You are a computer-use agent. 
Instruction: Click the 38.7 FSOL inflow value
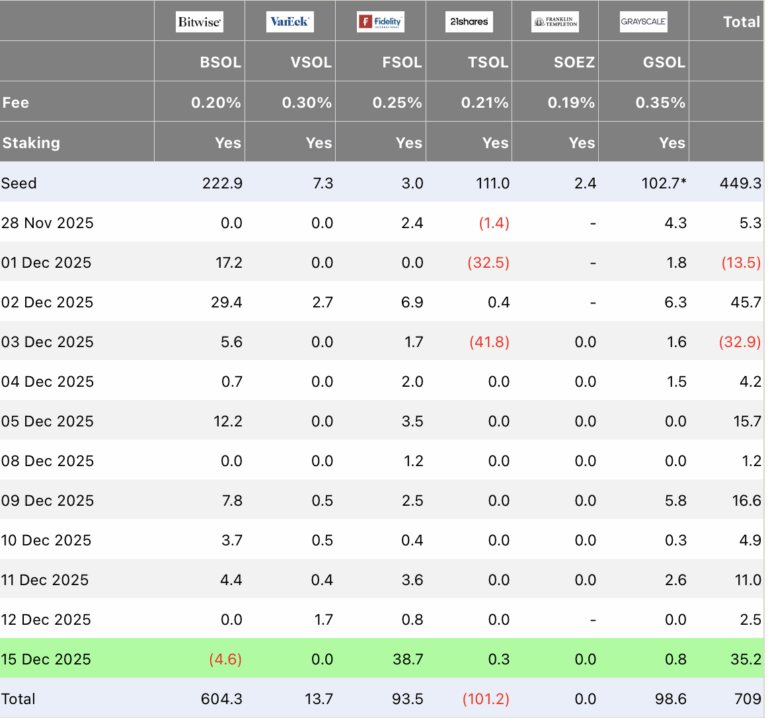409,659
